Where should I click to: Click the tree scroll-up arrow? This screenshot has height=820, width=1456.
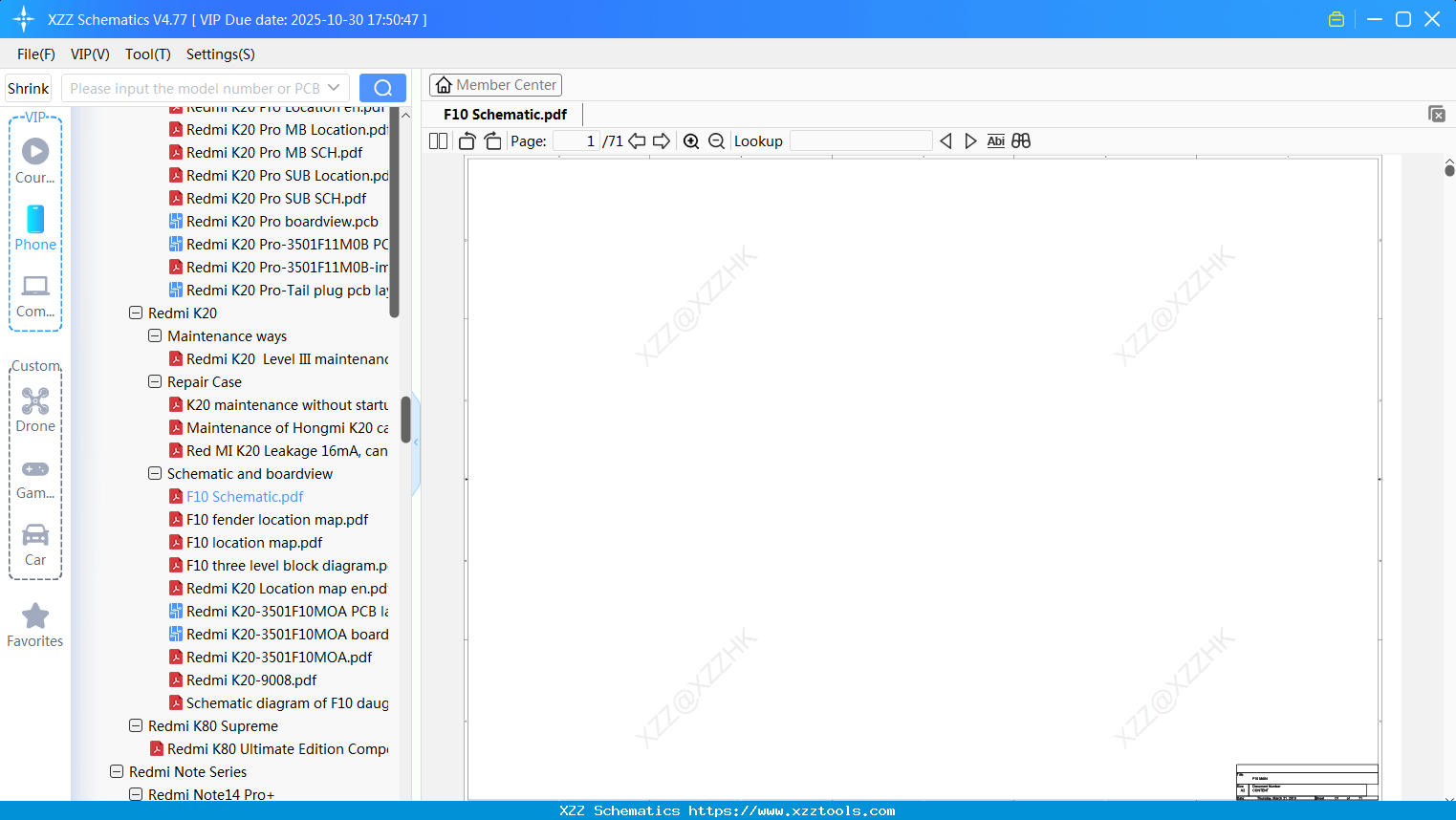point(405,115)
